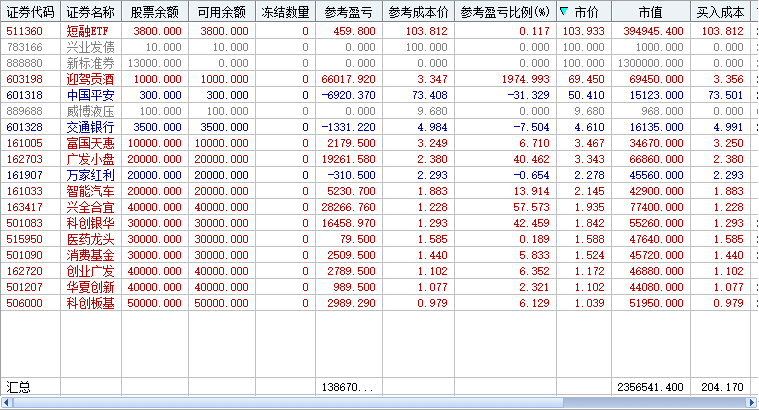Click the horizontal scrollbar left arrow

click(6, 403)
